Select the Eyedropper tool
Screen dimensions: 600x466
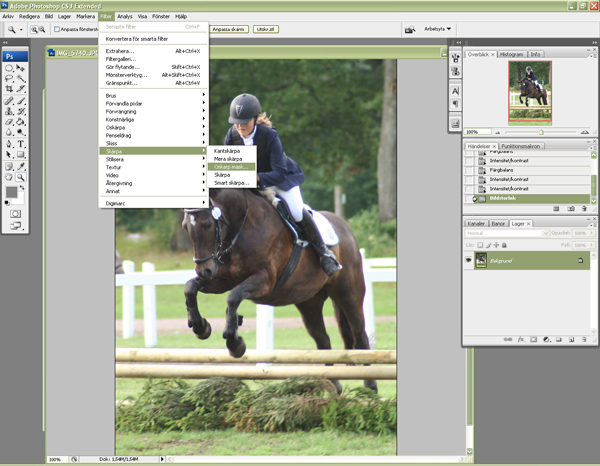[21, 166]
